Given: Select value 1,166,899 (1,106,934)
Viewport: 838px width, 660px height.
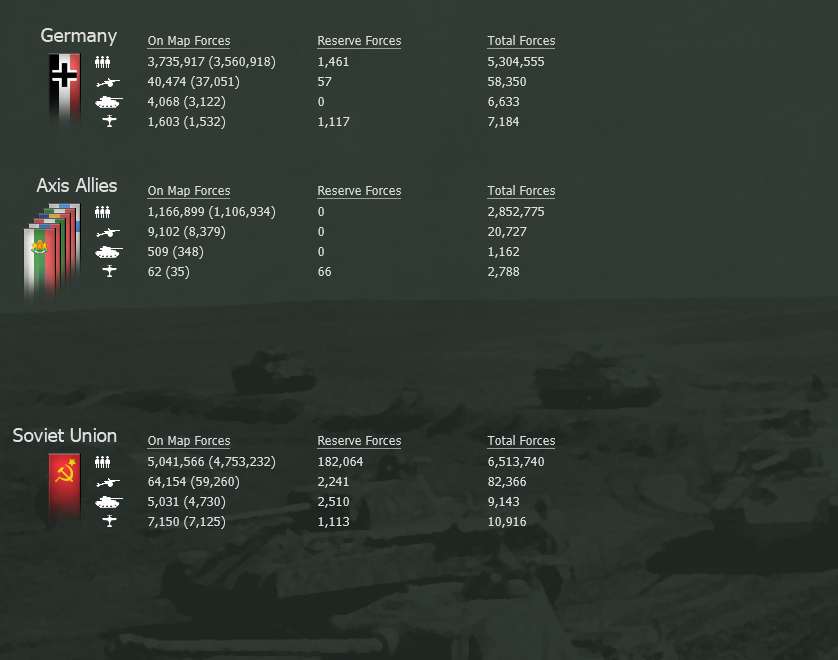Looking at the screenshot, I should point(212,212).
